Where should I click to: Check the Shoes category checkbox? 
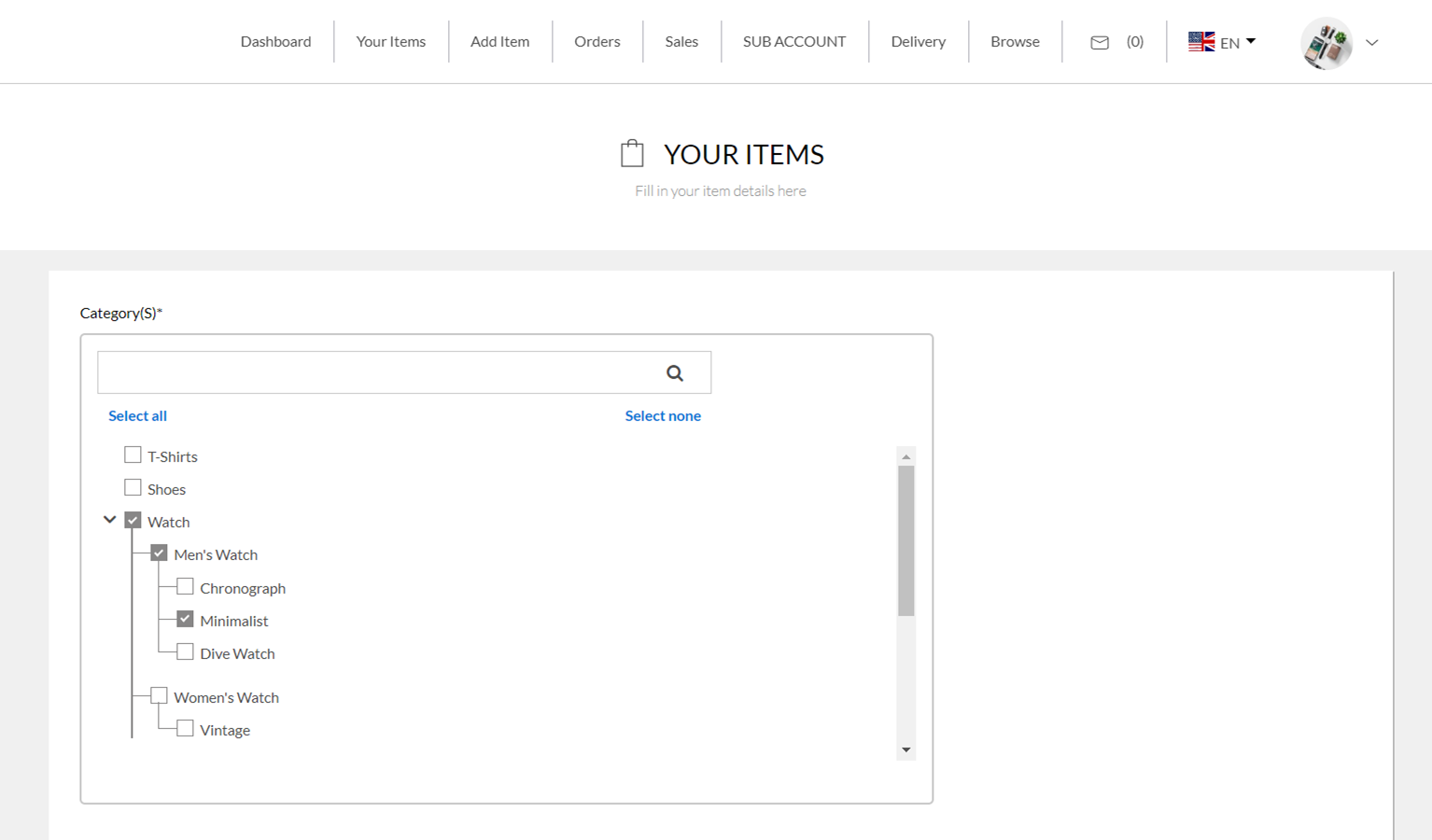pyautogui.click(x=133, y=487)
